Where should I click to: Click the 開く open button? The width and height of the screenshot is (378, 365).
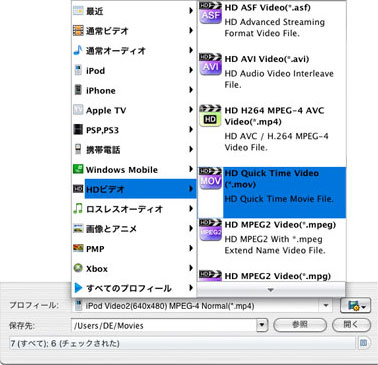pos(351,325)
